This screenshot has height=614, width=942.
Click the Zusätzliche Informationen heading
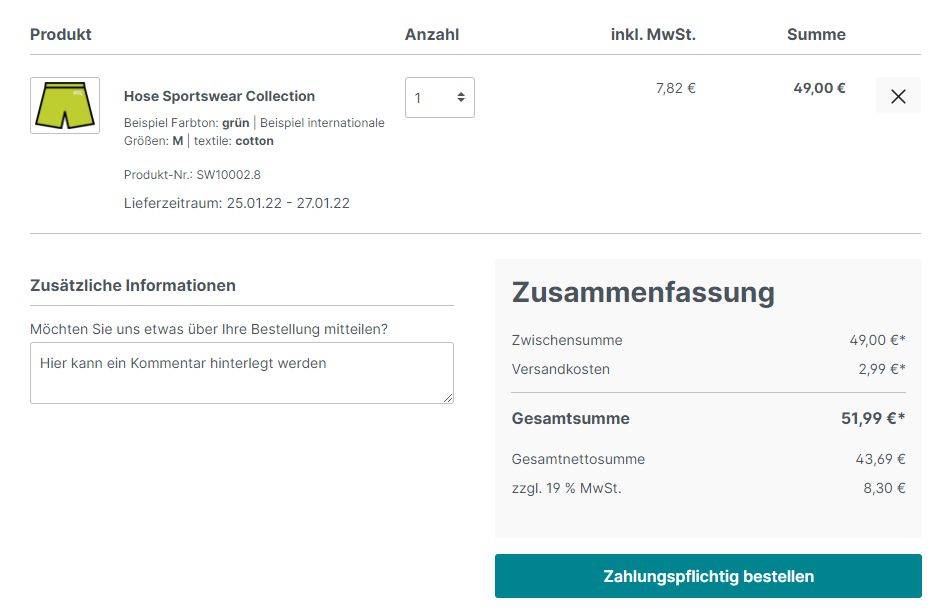[133, 285]
